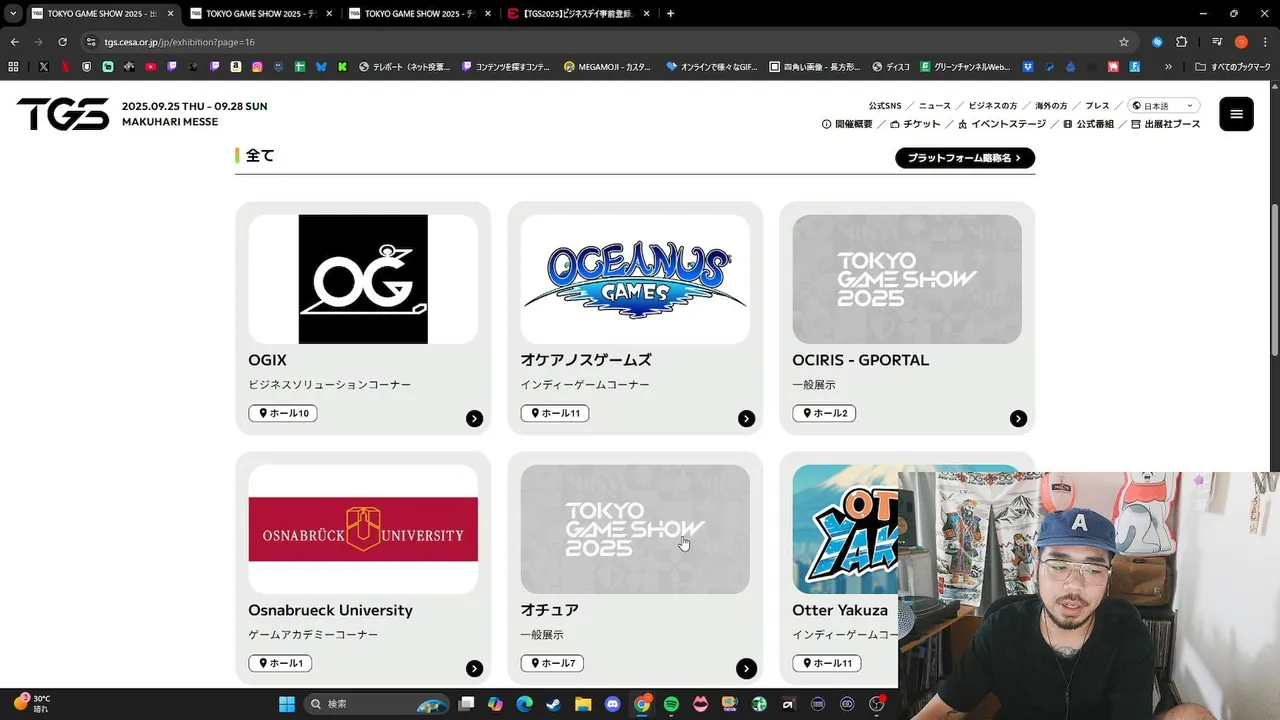Open X bookmark in bookmarks bar
This screenshot has height=720, width=1280.
[44, 67]
